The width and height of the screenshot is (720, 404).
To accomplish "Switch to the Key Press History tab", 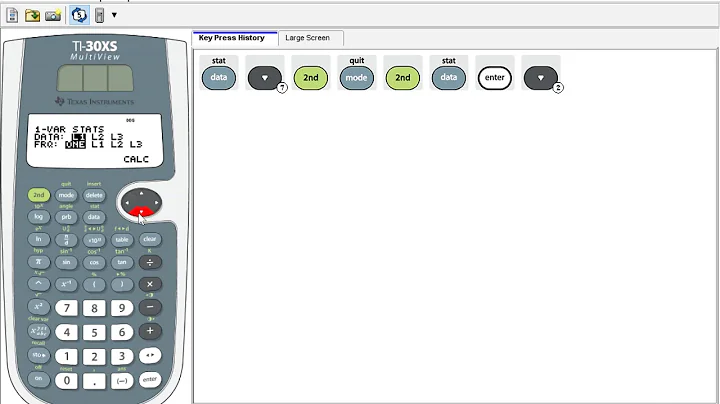I will 231,38.
